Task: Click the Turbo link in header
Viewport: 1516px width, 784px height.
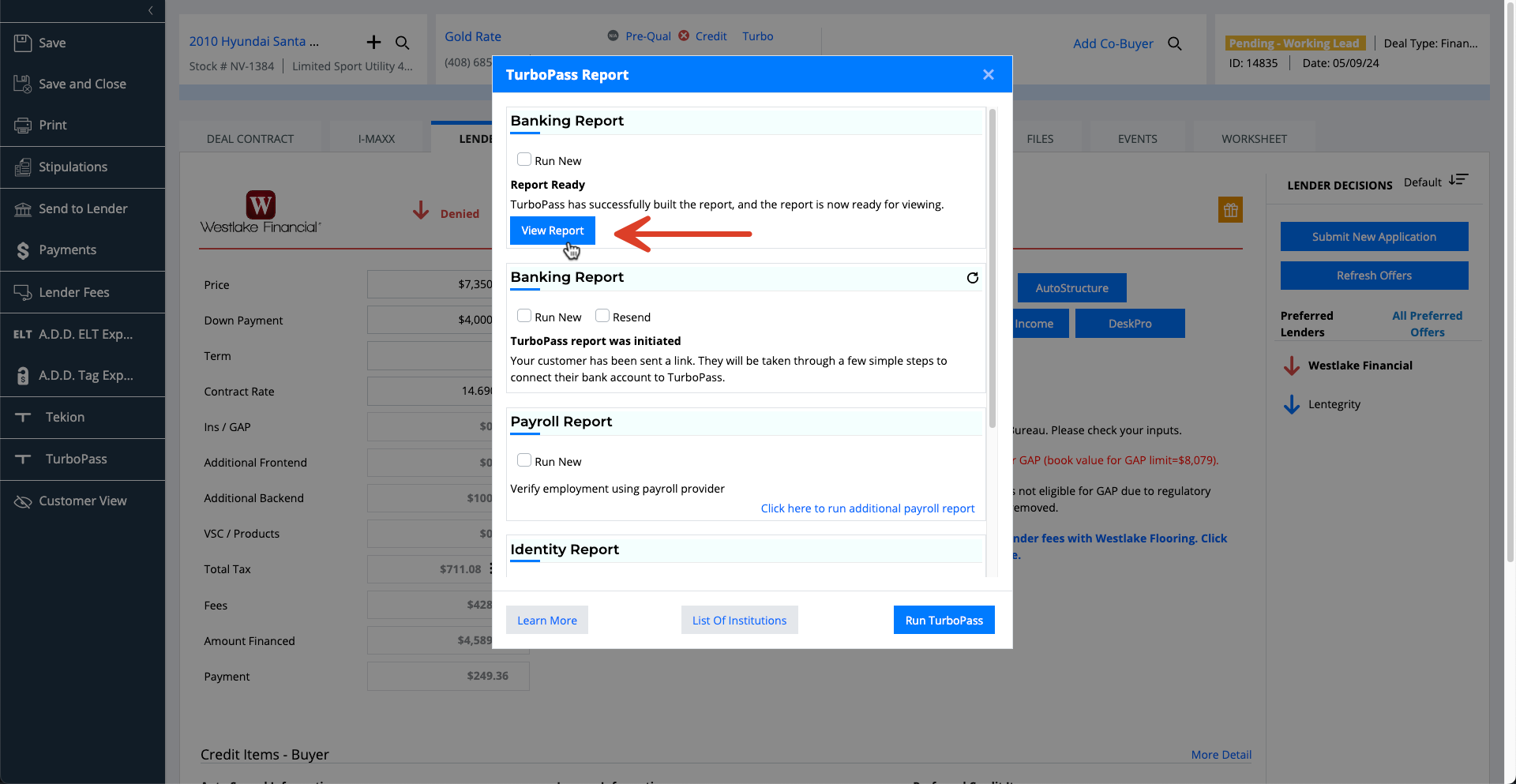Action: point(758,36)
